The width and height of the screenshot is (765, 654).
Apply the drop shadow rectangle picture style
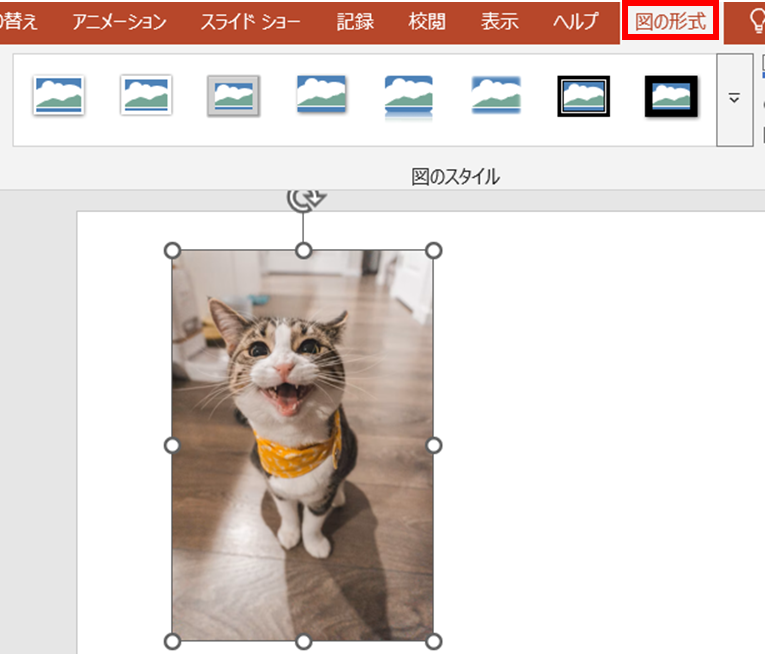[321, 96]
